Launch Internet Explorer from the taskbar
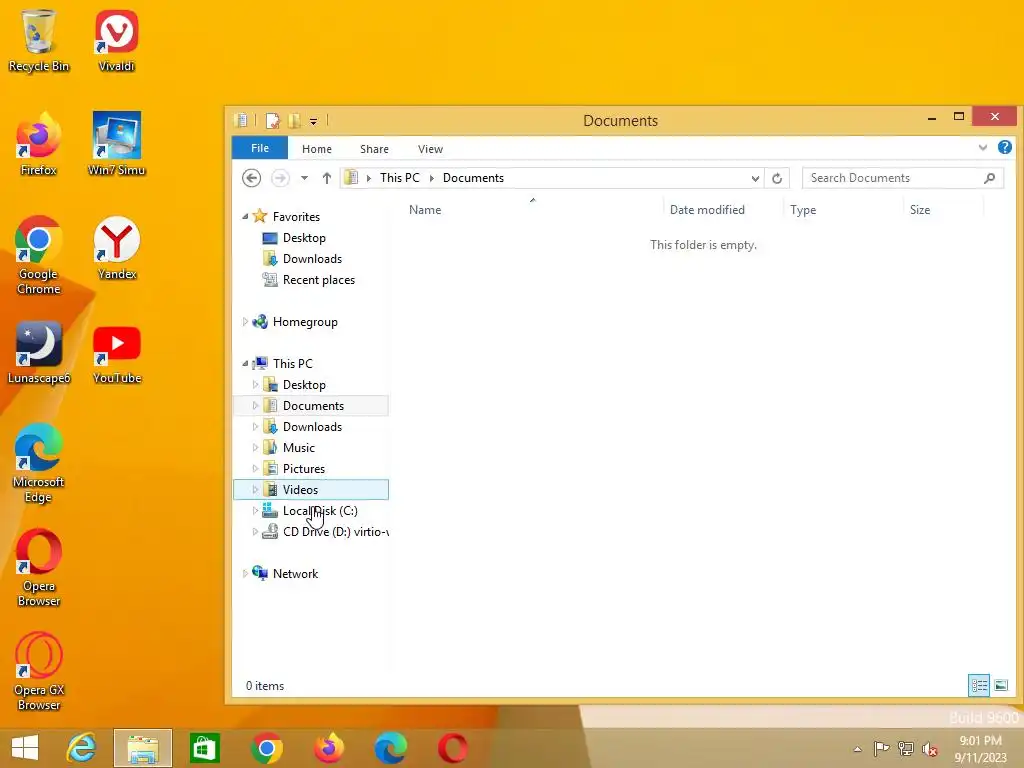 pos(81,748)
